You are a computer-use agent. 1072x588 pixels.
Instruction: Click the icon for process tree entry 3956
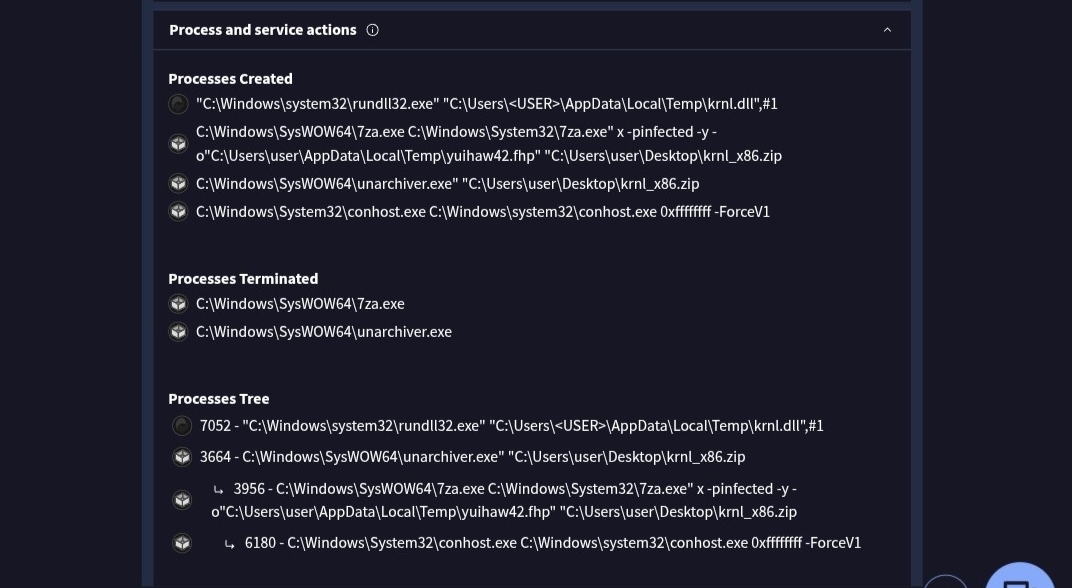coord(182,500)
